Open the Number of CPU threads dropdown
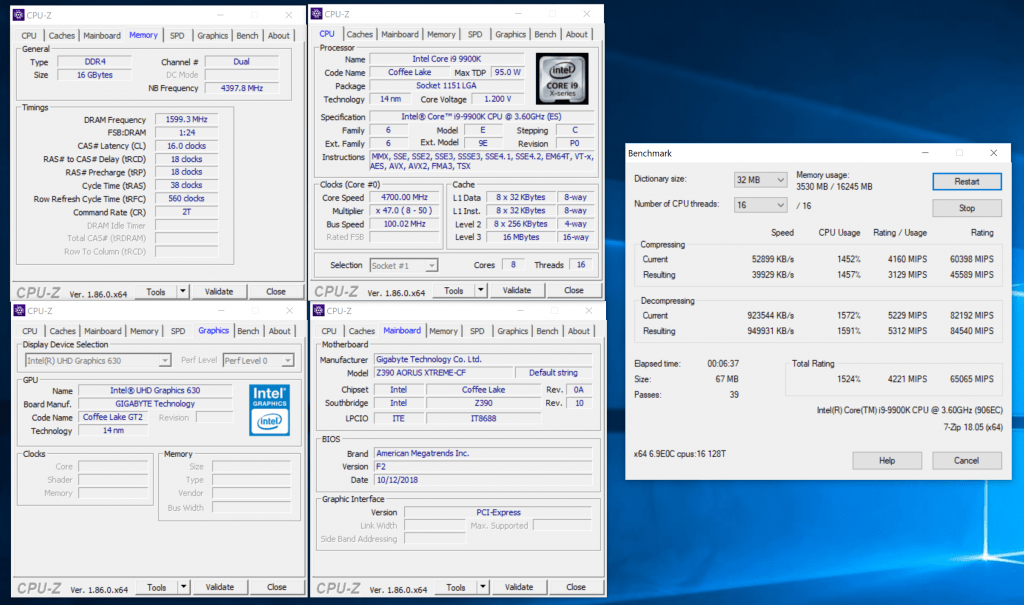Viewport: 1024px width, 605px height. point(760,205)
